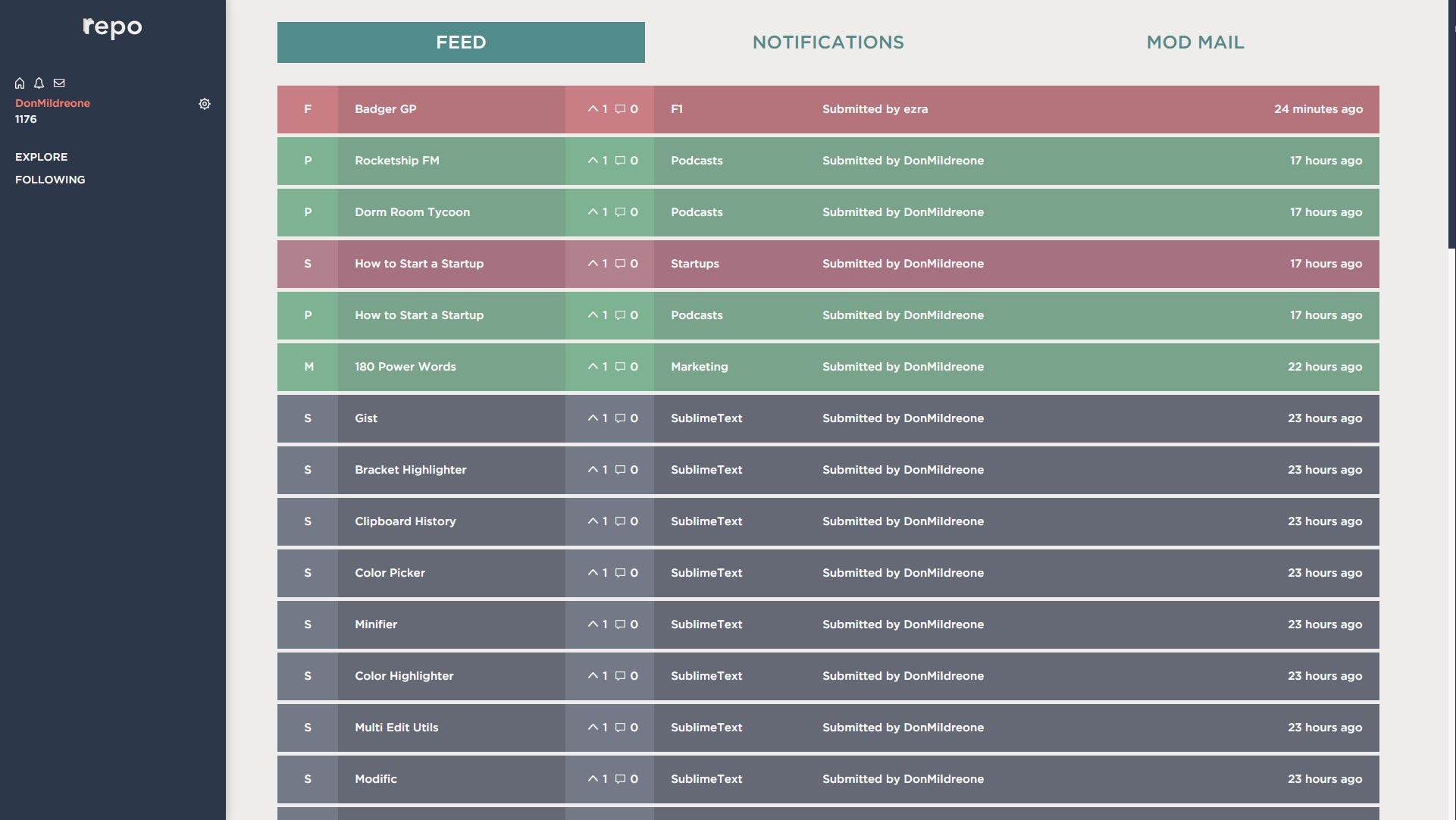This screenshot has height=820, width=1456.
Task: Upvote the Color Picker post
Action: pos(593,573)
